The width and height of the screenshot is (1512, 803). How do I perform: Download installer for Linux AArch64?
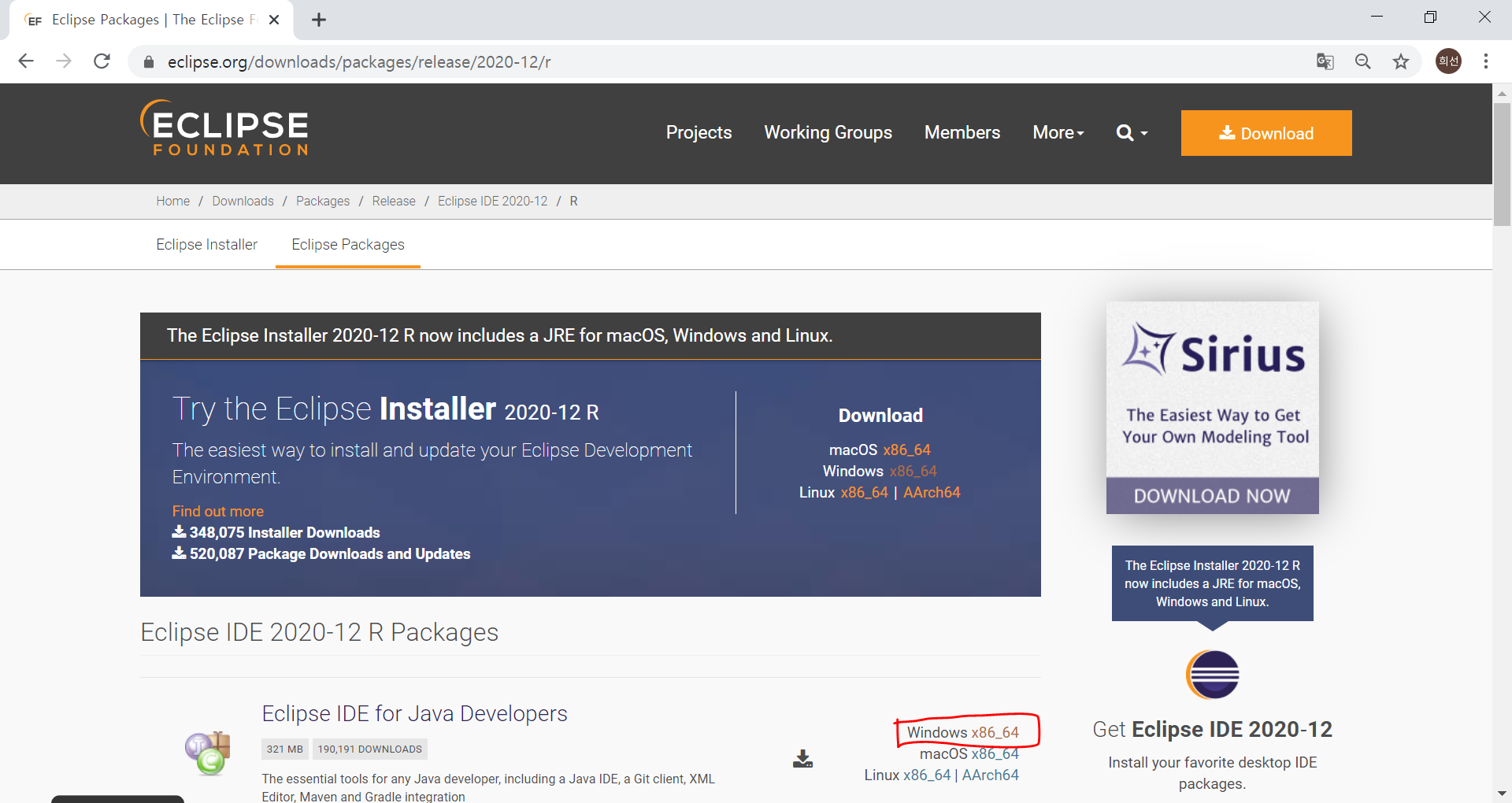click(932, 492)
